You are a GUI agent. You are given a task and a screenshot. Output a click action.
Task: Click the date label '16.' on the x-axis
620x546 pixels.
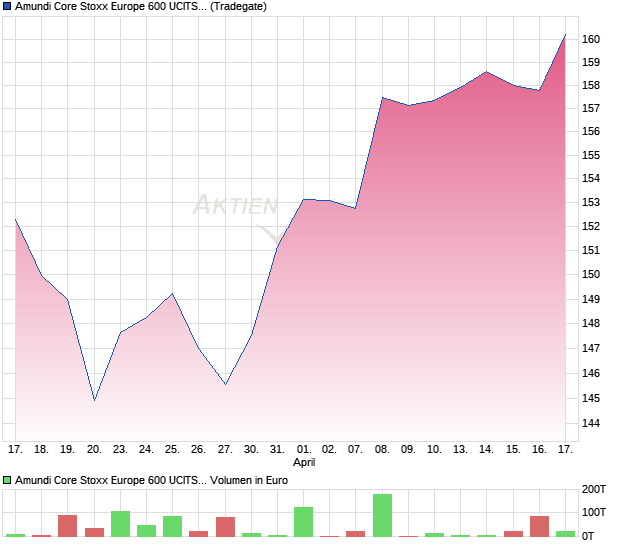[x=539, y=450]
